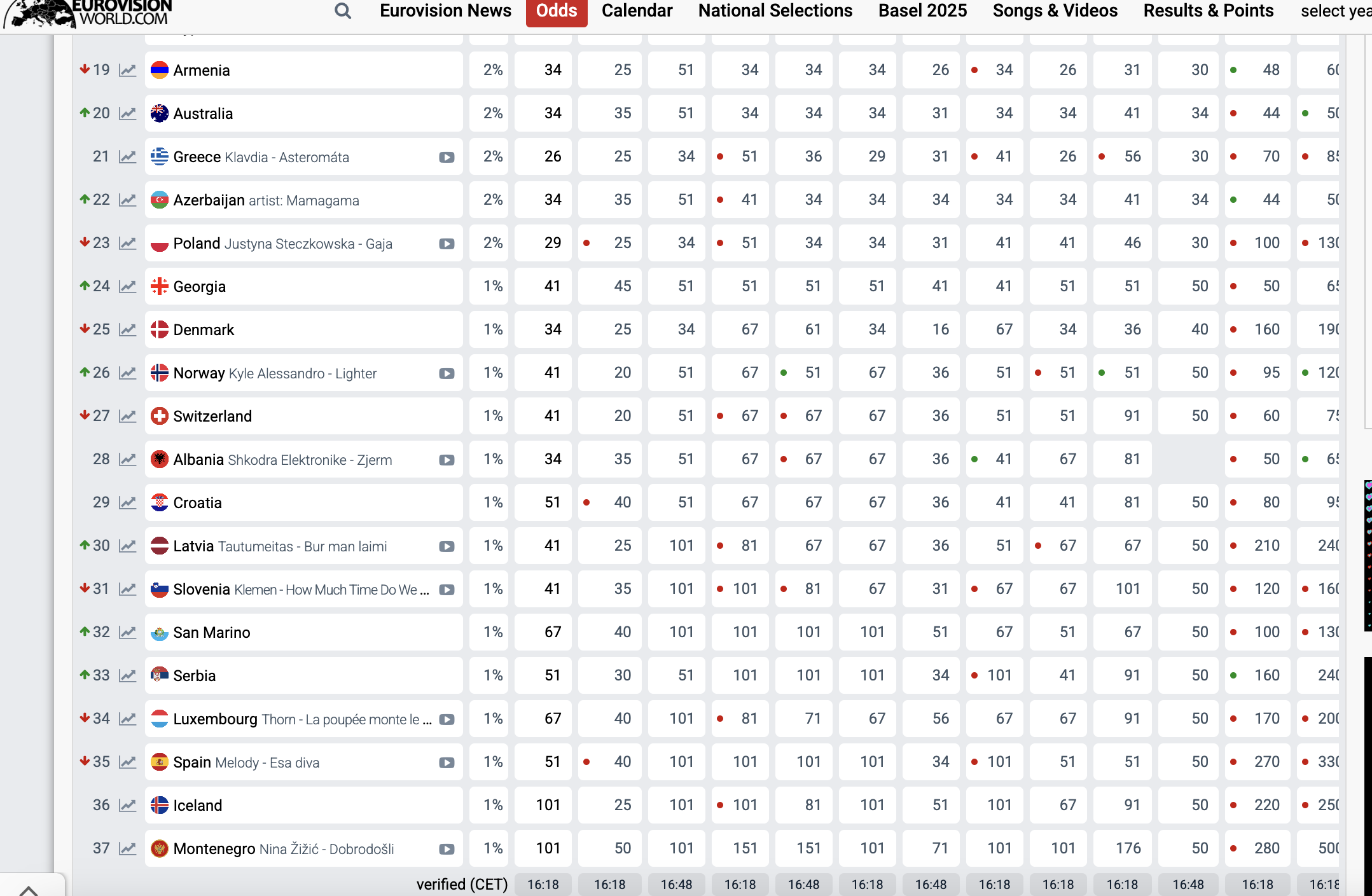Viewport: 1372px width, 896px height.
Task: Show Norway's odds trend chart icon
Action: pyautogui.click(x=128, y=373)
